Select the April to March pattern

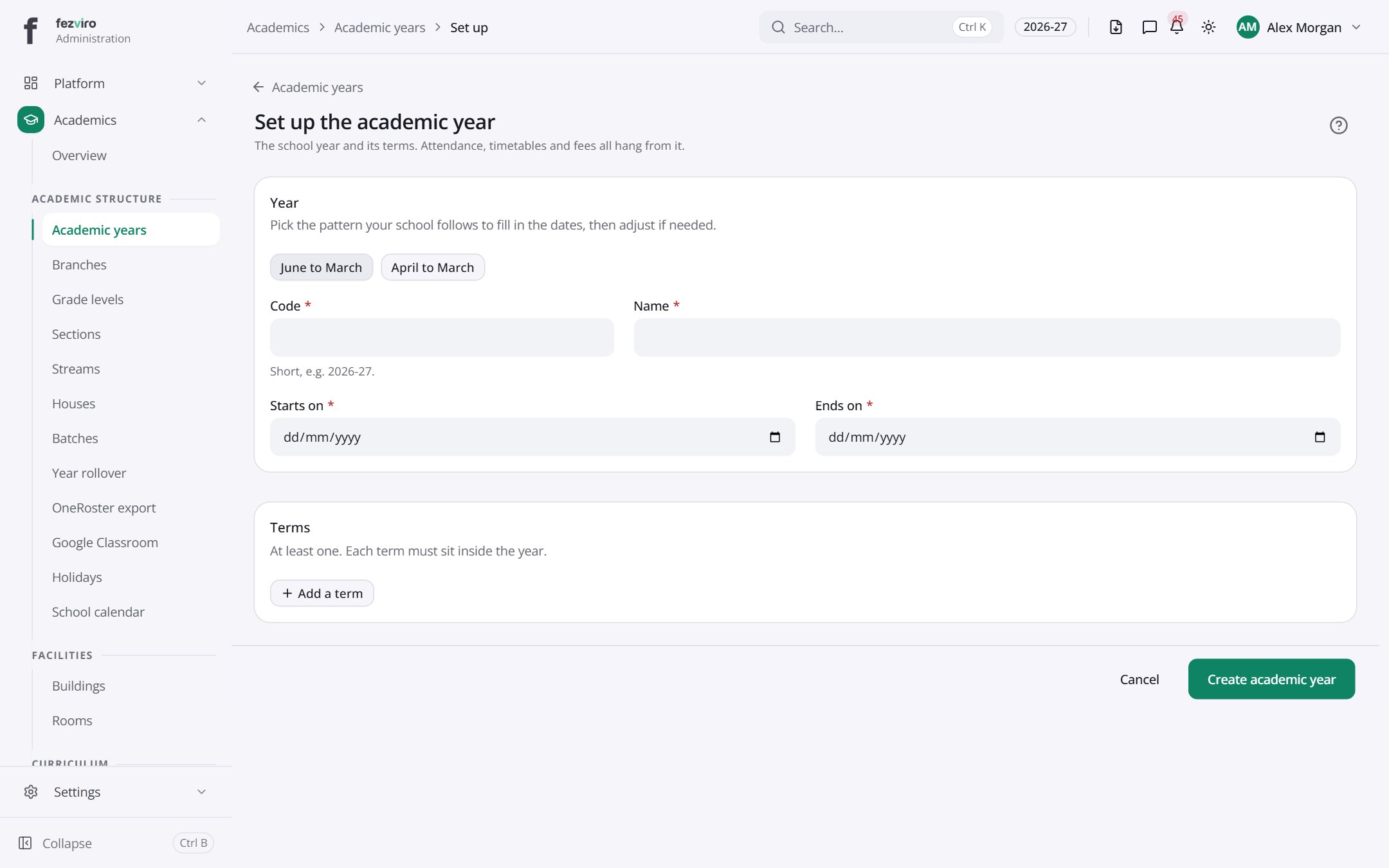433,267
